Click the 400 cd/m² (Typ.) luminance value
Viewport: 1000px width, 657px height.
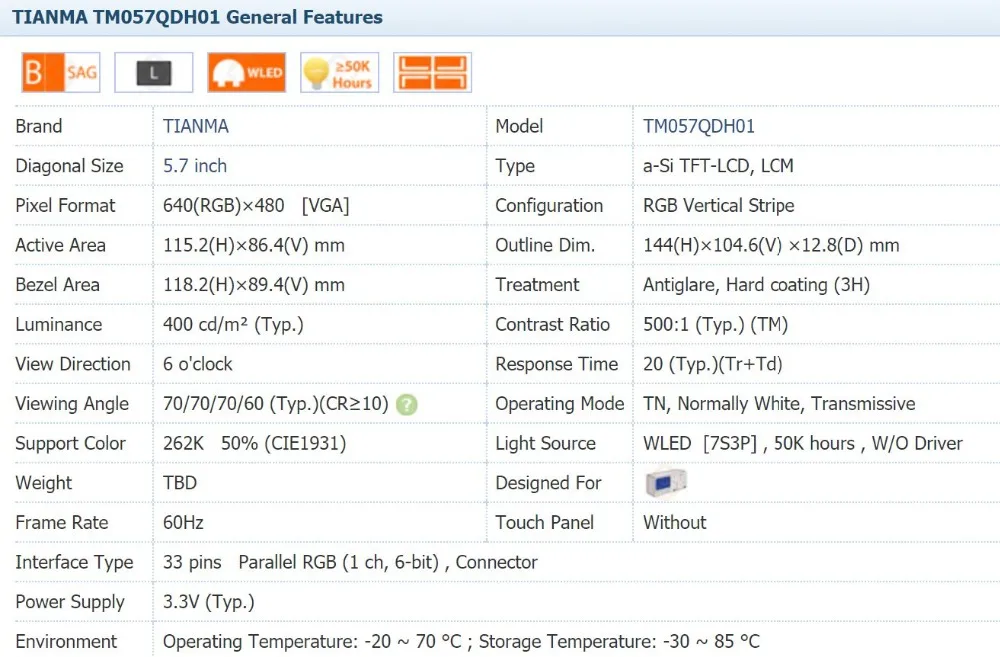click(233, 324)
